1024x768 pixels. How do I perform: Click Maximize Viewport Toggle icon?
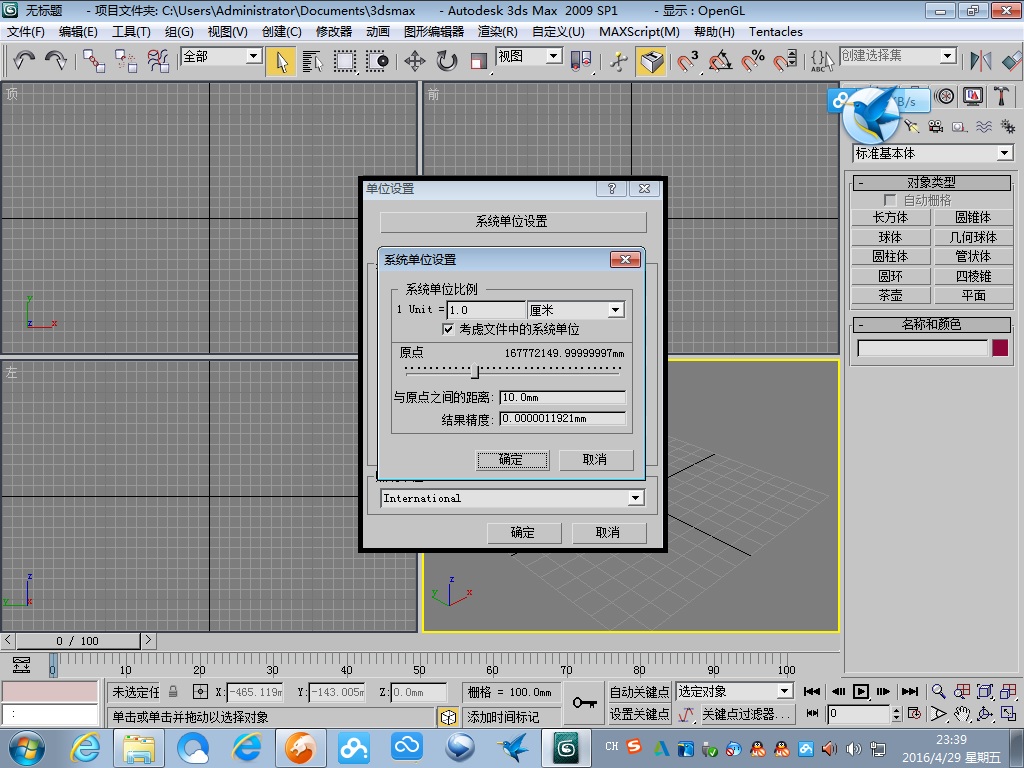coord(1008,714)
